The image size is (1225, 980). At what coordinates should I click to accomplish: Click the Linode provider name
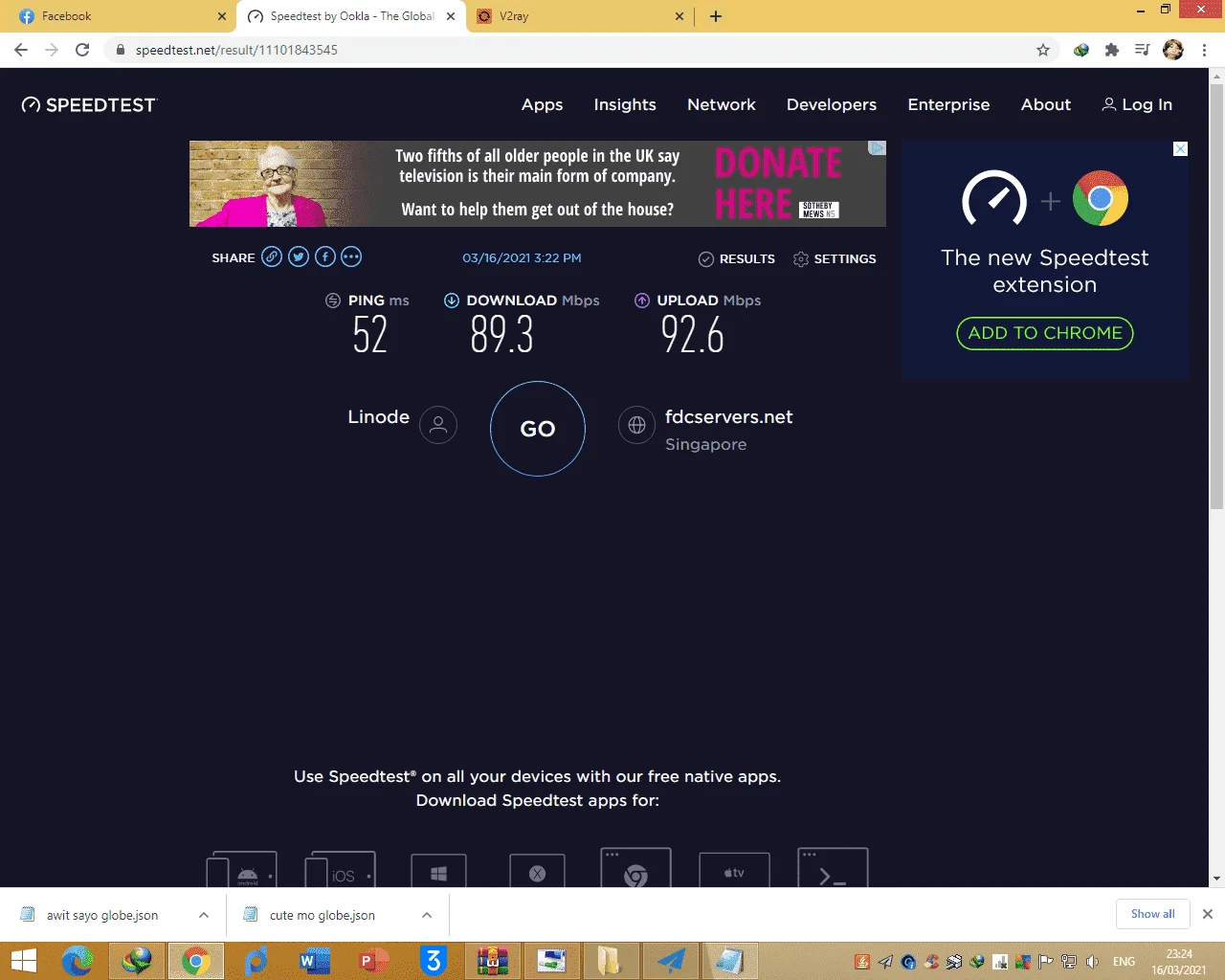tap(379, 417)
